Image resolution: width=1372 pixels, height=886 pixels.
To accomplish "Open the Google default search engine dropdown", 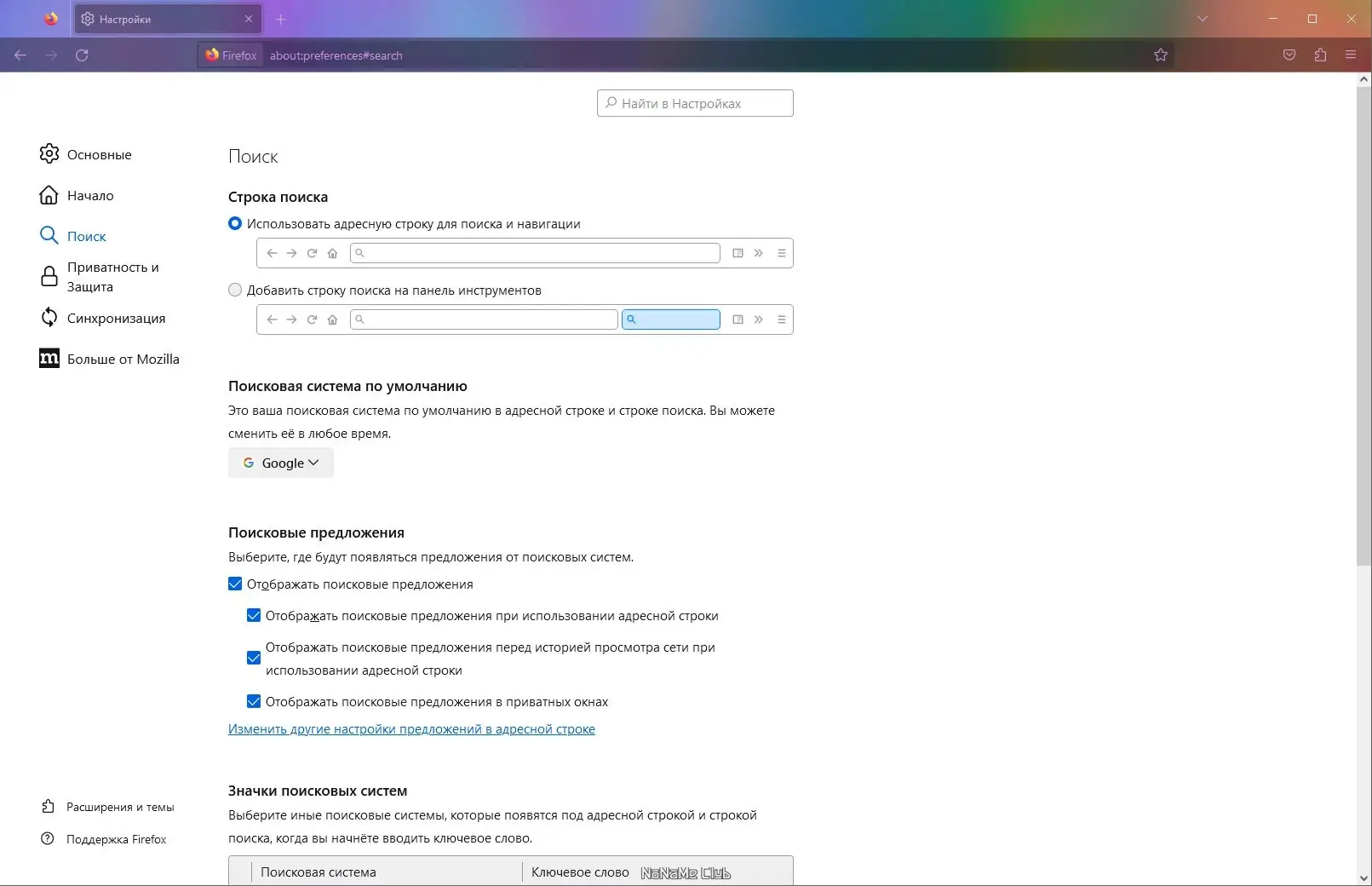I will click(x=281, y=463).
